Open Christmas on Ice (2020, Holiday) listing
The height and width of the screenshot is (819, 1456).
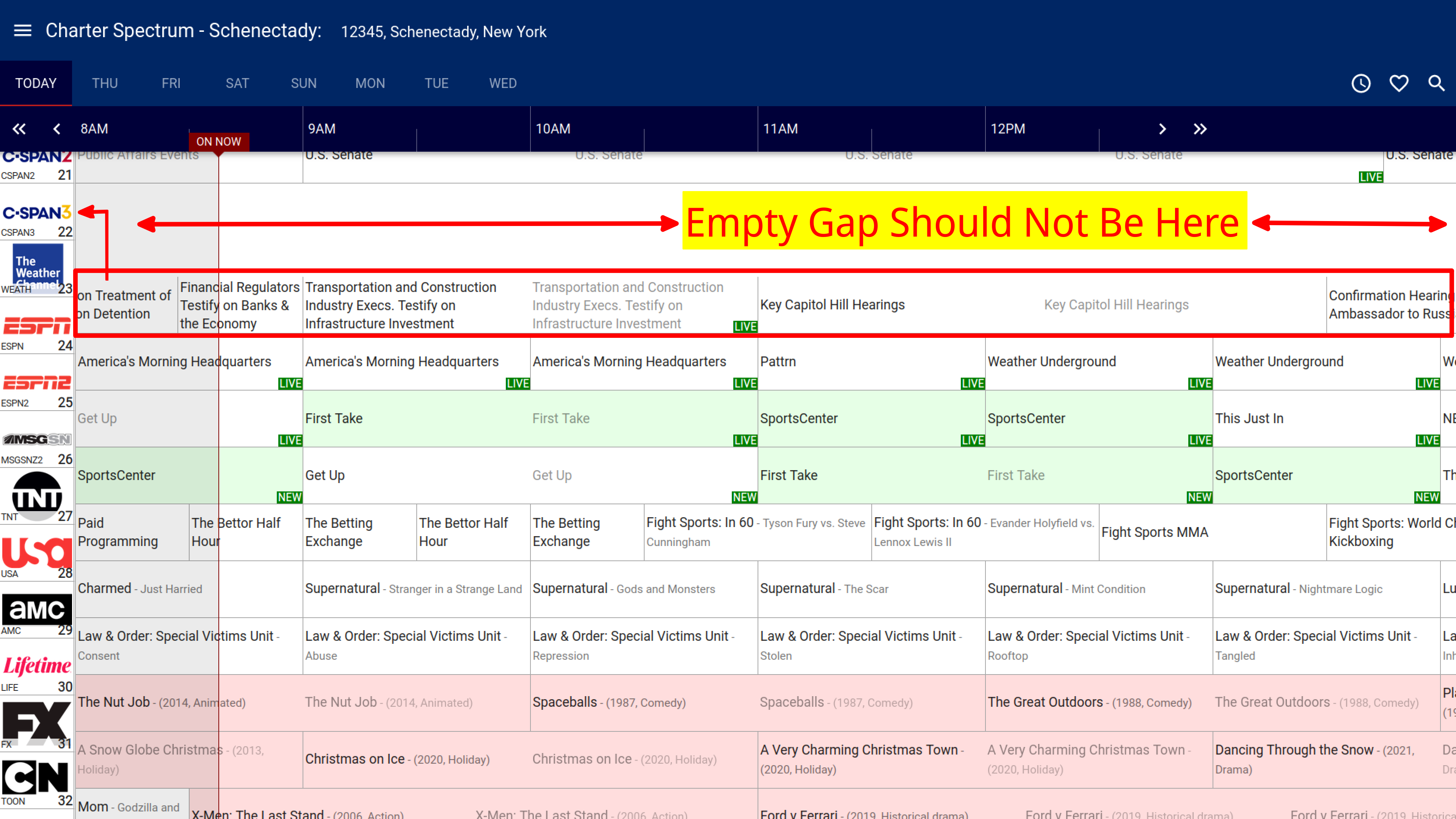(530, 759)
